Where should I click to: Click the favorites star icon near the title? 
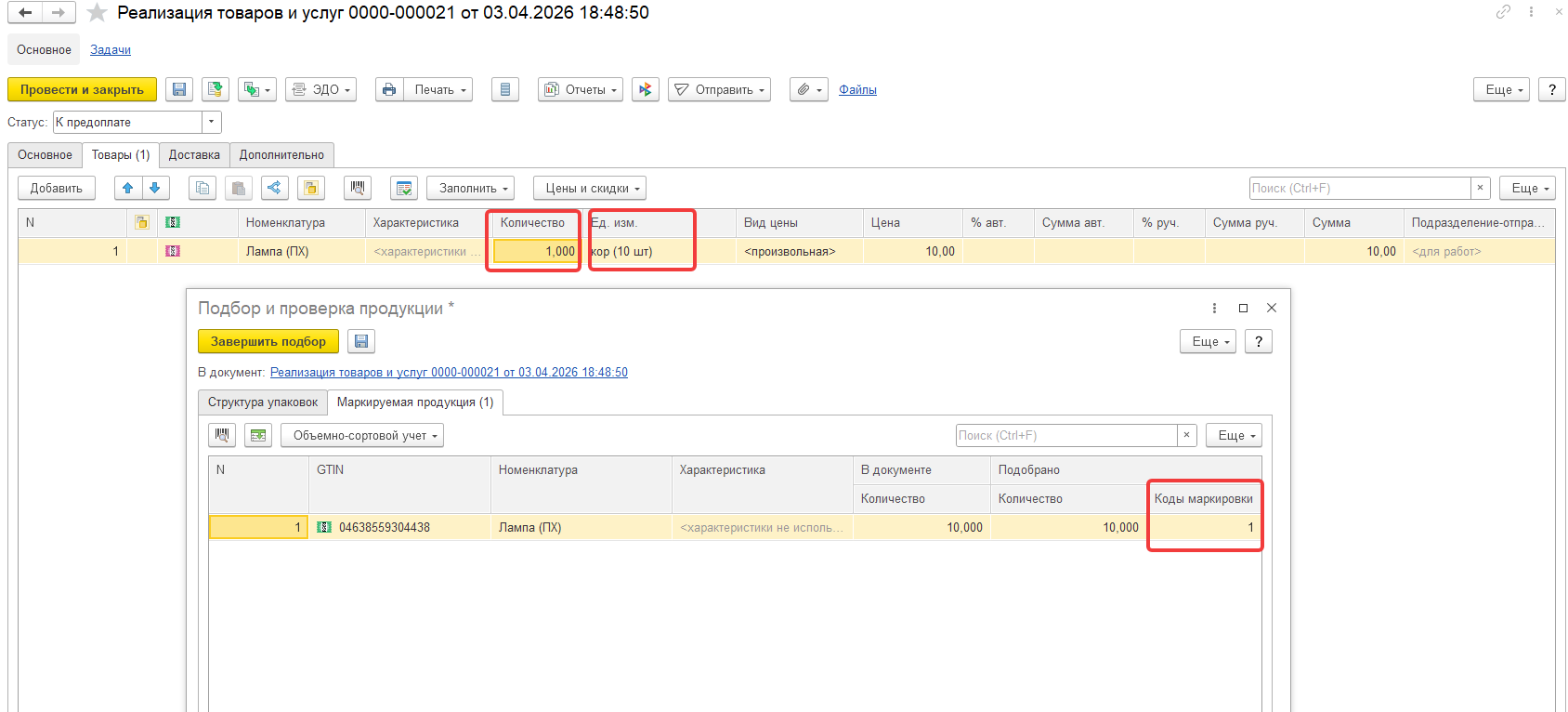coord(97,12)
